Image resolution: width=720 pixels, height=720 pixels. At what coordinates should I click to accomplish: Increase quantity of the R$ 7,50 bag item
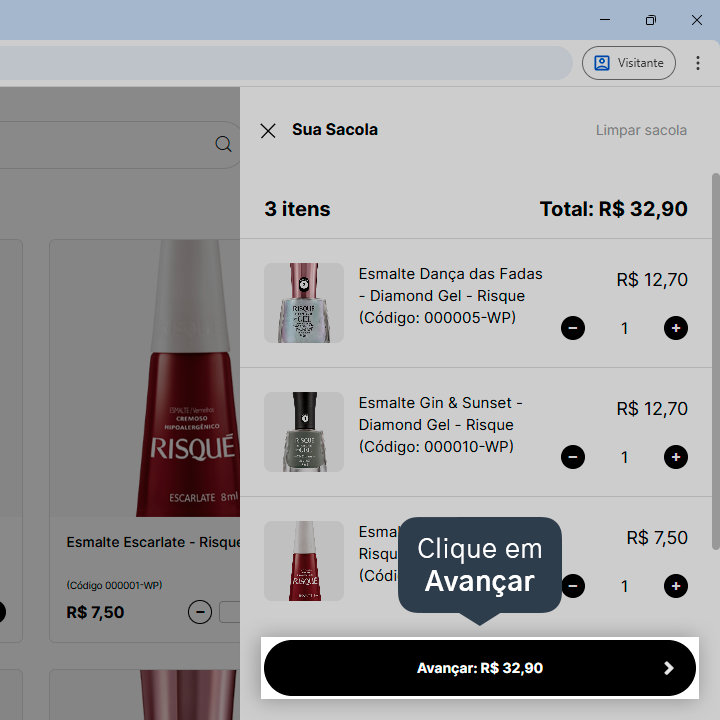pyautogui.click(x=675, y=586)
